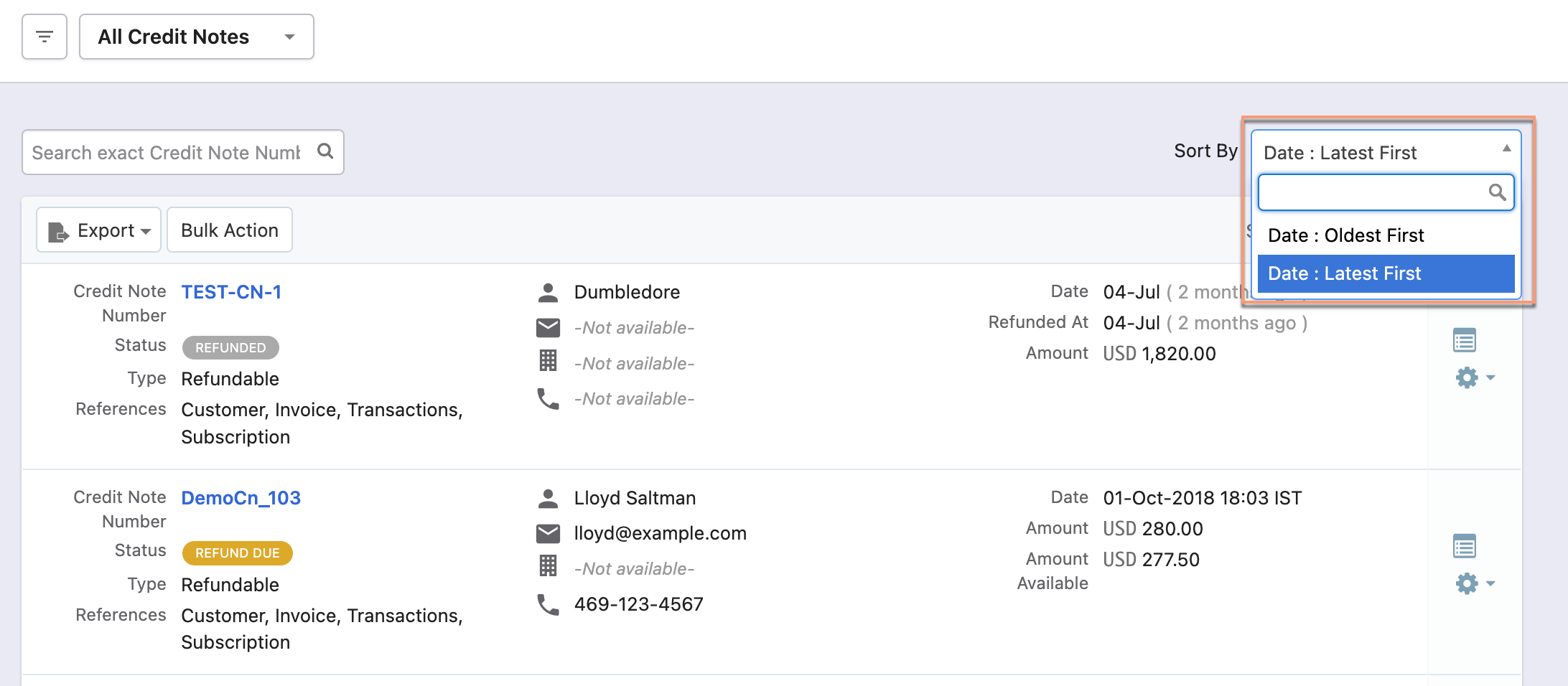1568x686 pixels.
Task: Open credit note DemoCn_103 link
Action: [241, 498]
